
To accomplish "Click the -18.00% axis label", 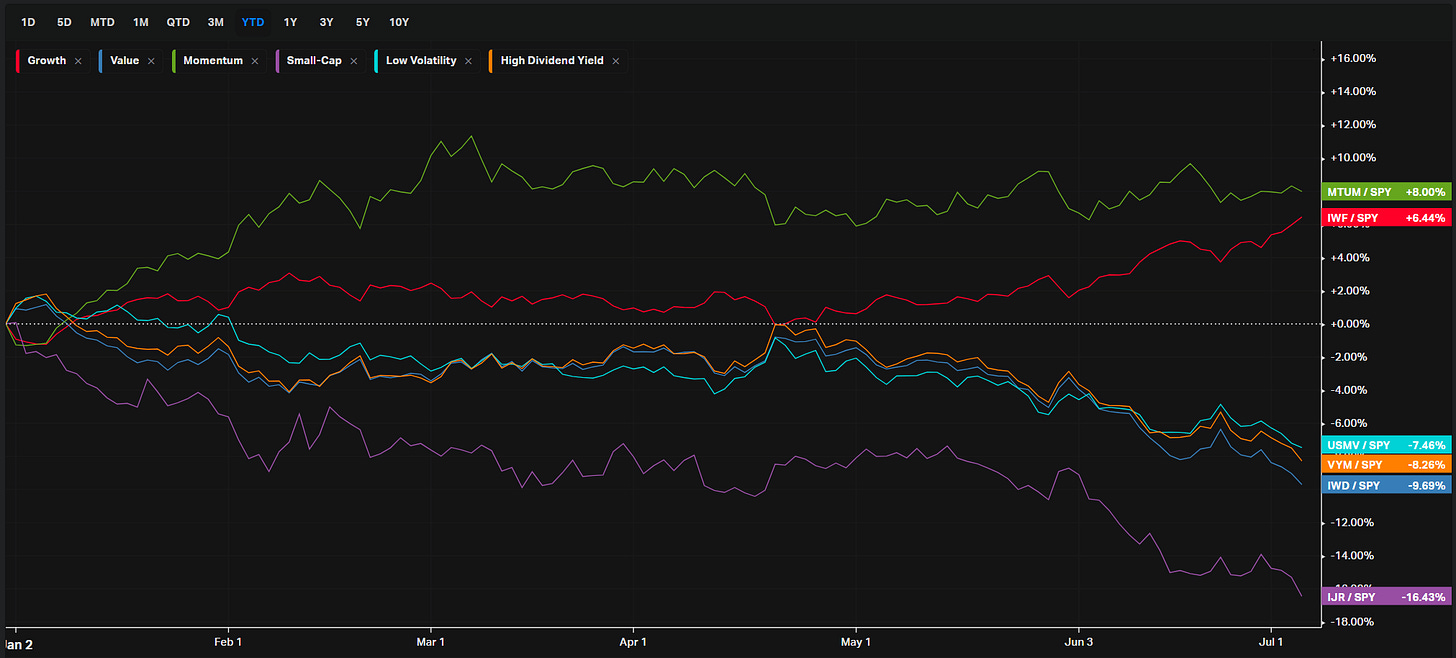I will [1353, 622].
